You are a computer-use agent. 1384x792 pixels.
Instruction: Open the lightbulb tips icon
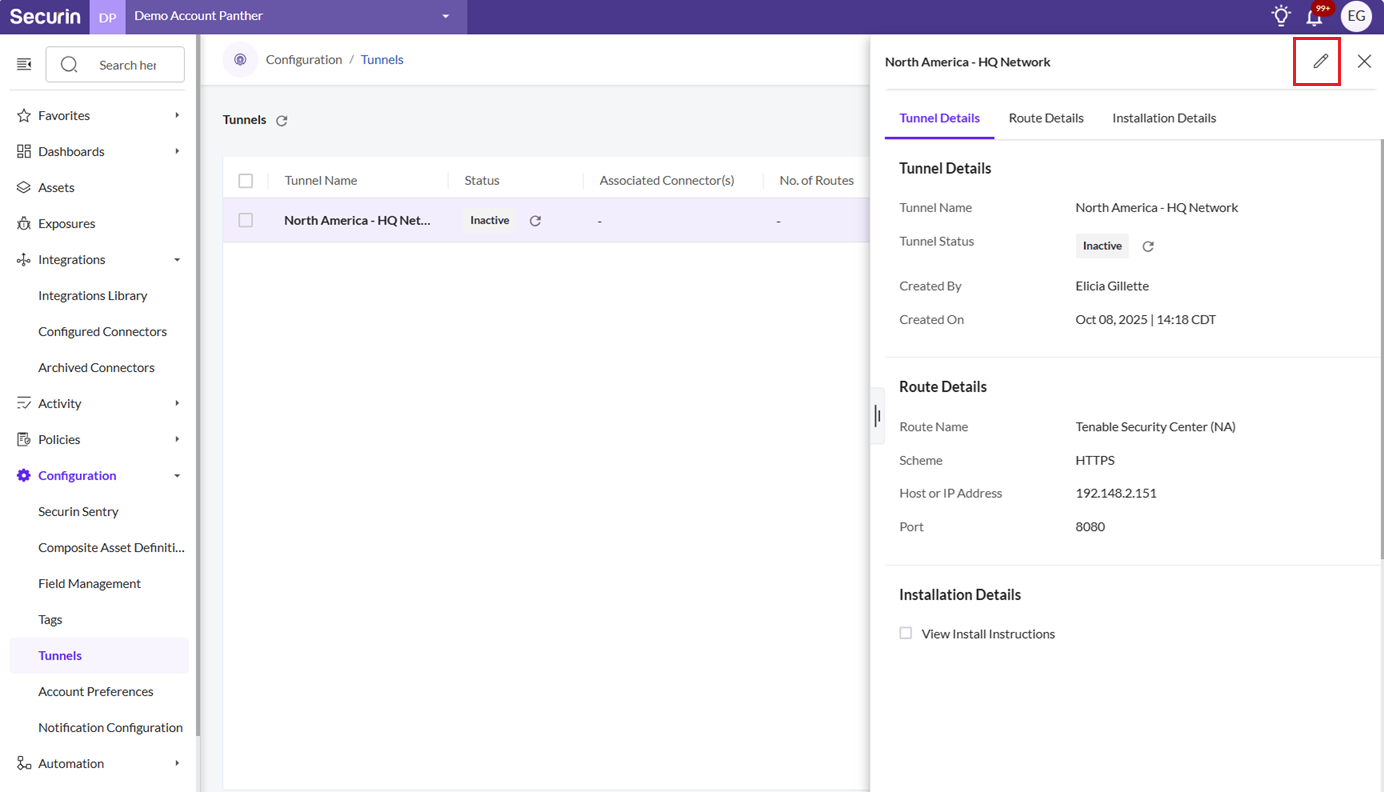point(1281,15)
